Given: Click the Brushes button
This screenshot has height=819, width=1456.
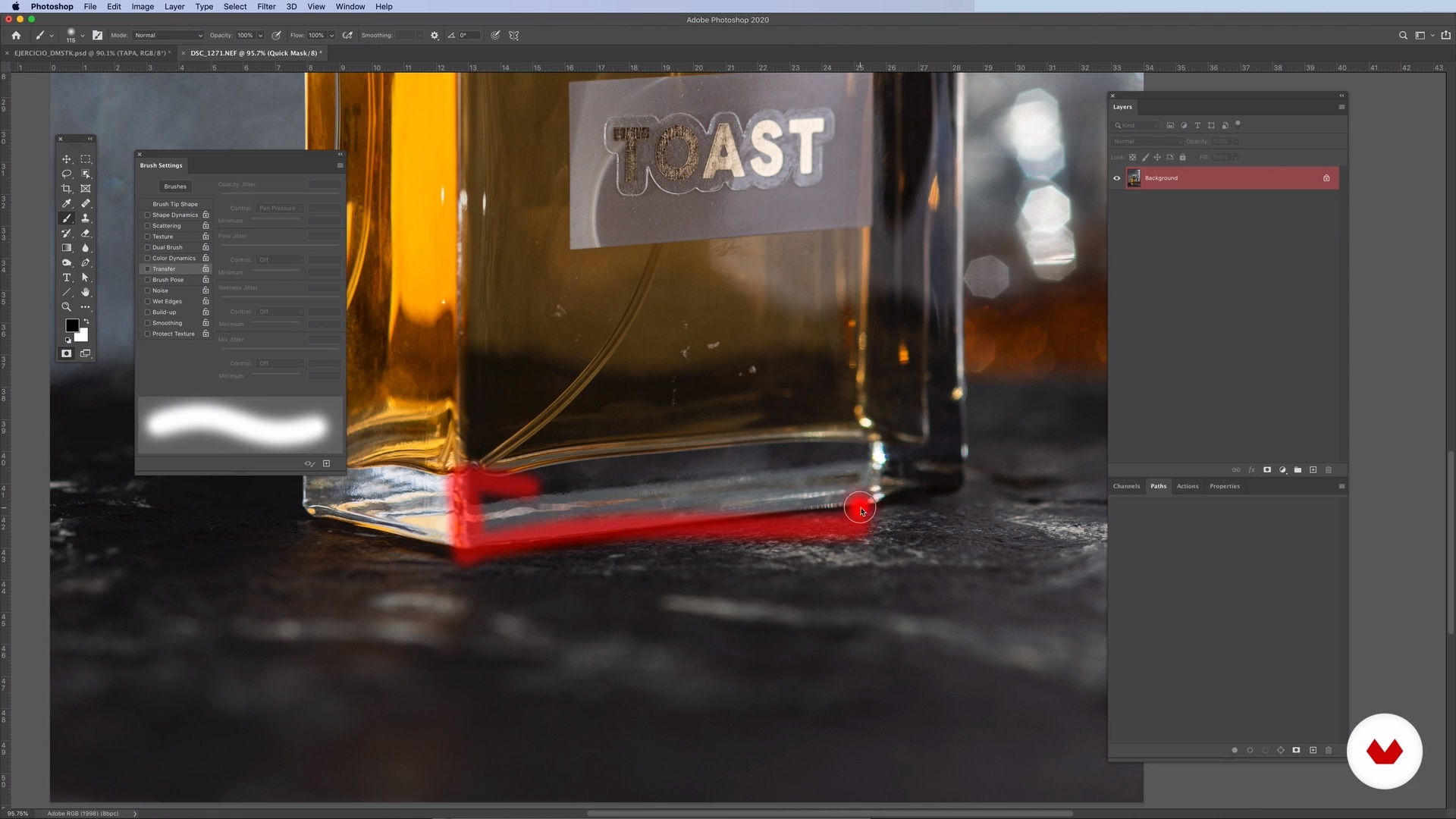Looking at the screenshot, I should click(175, 187).
